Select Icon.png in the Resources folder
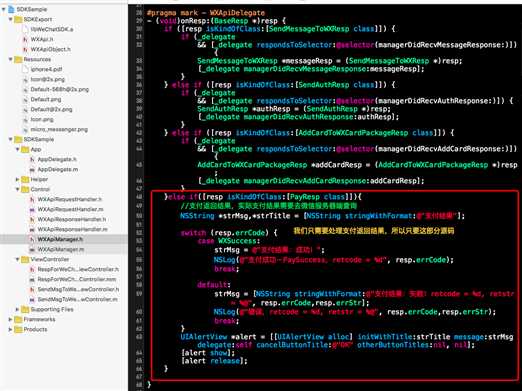Image resolution: width=522 pixels, height=391 pixels. tap(42, 119)
